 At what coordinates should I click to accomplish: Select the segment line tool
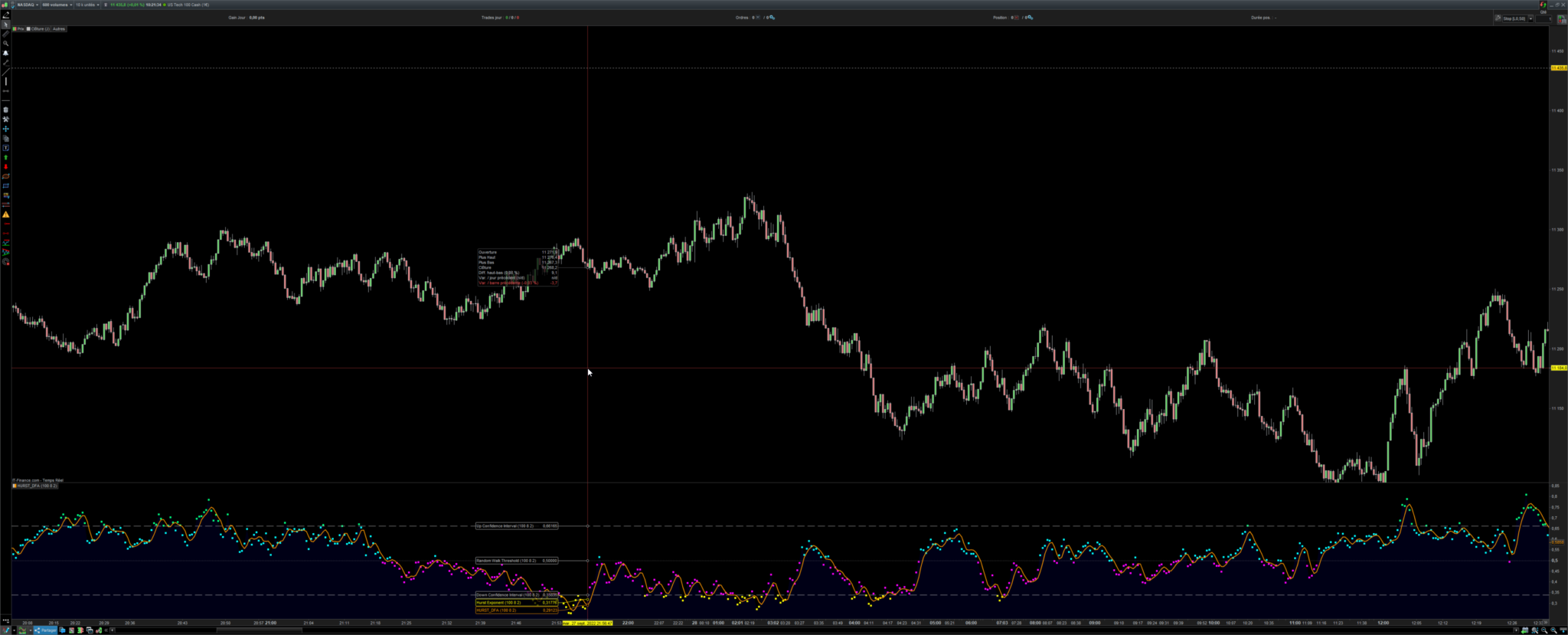pyautogui.click(x=5, y=63)
